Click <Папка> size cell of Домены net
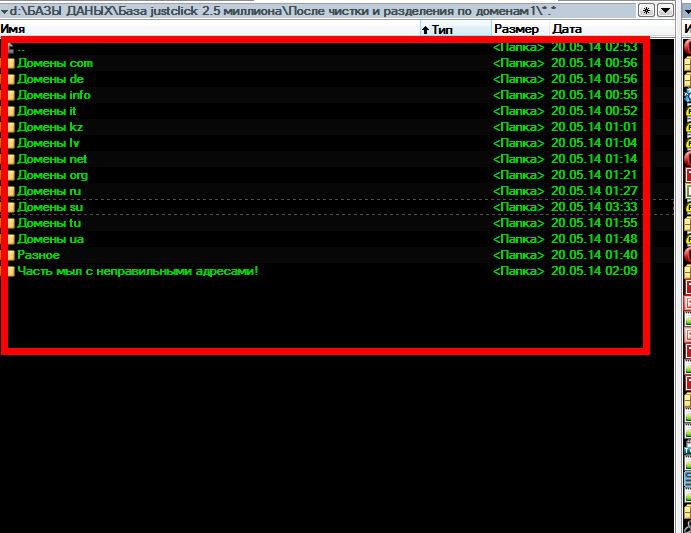 [x=519, y=159]
